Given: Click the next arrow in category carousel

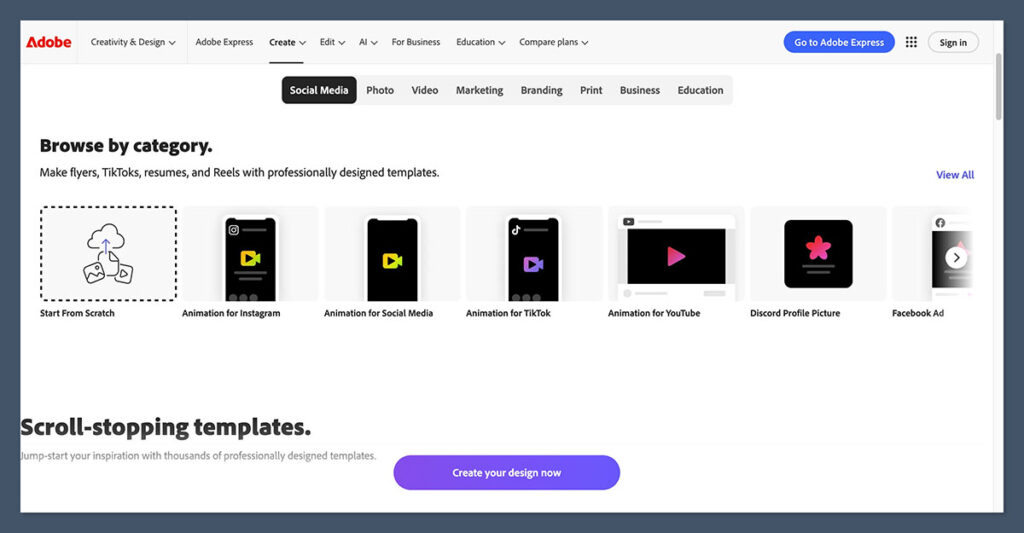Looking at the screenshot, I should (956, 257).
